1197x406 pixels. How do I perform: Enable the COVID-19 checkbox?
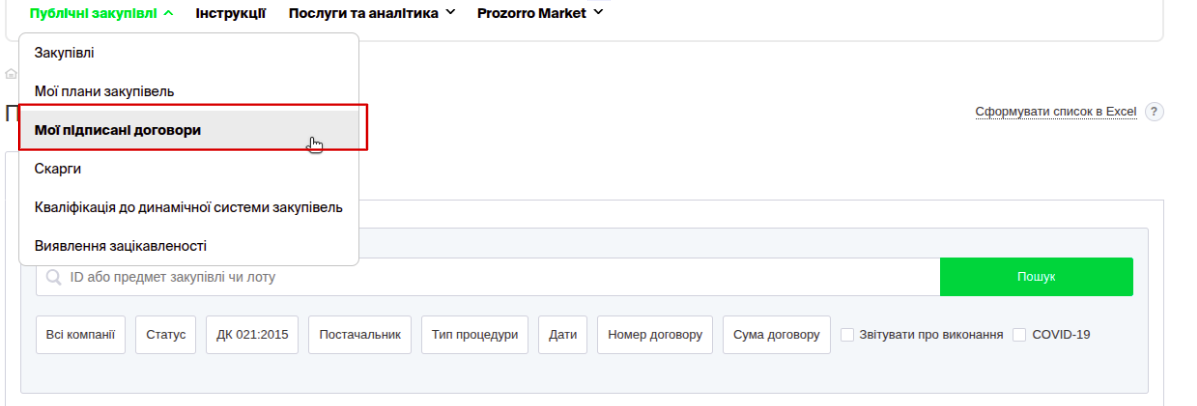pos(1020,335)
